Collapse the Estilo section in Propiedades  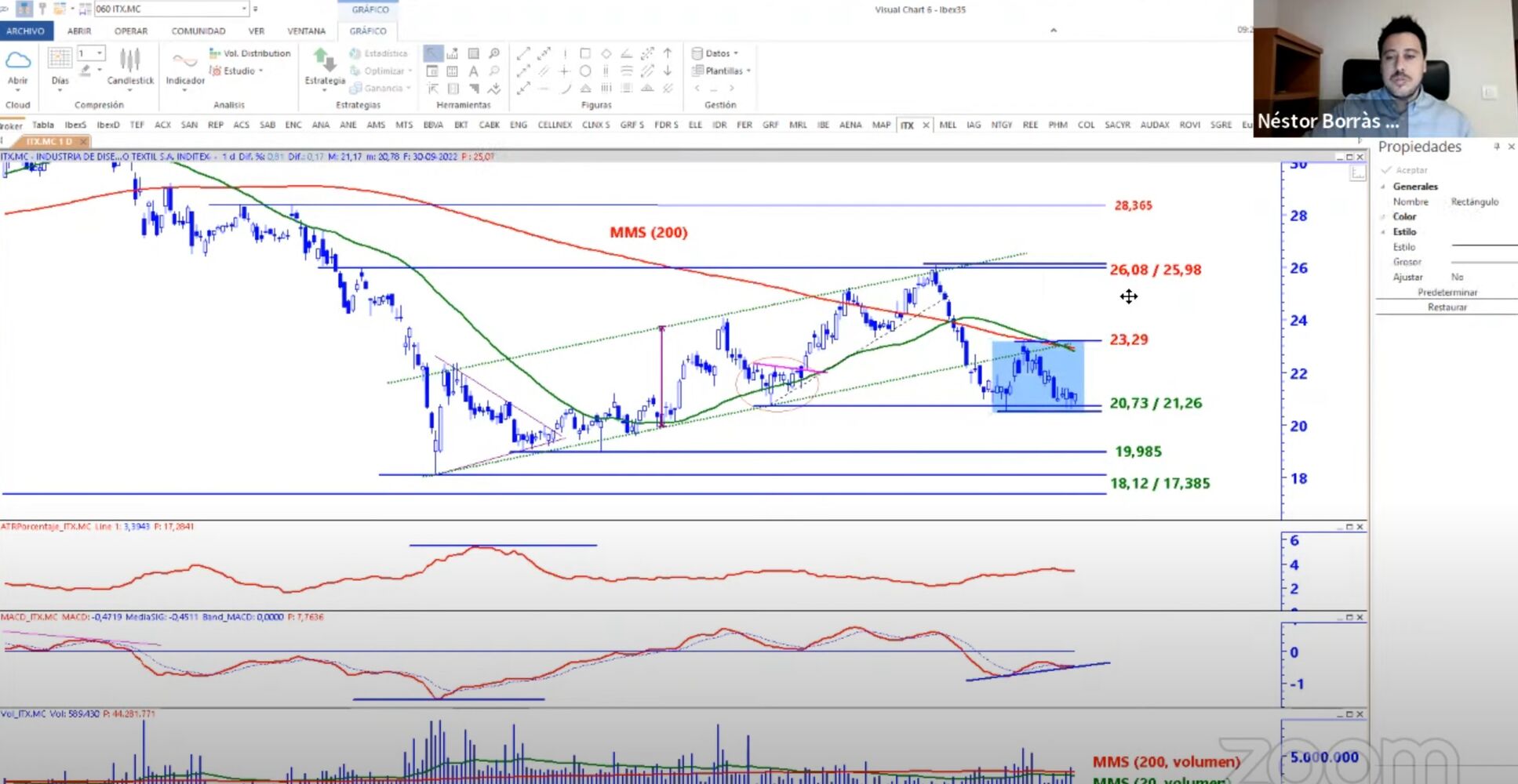point(1383,232)
